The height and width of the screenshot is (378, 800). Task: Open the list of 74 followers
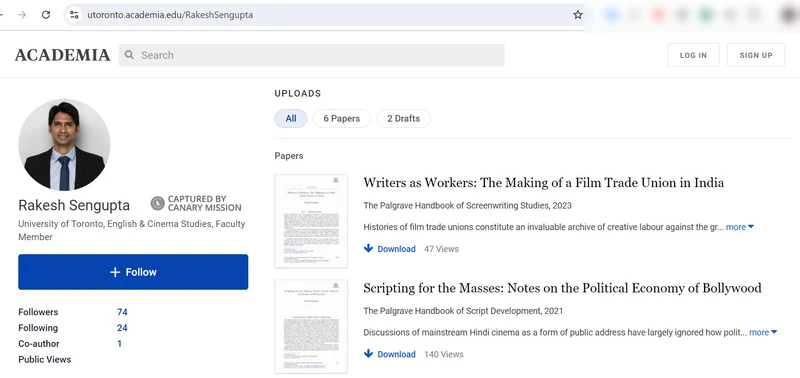pyautogui.click(x=122, y=312)
